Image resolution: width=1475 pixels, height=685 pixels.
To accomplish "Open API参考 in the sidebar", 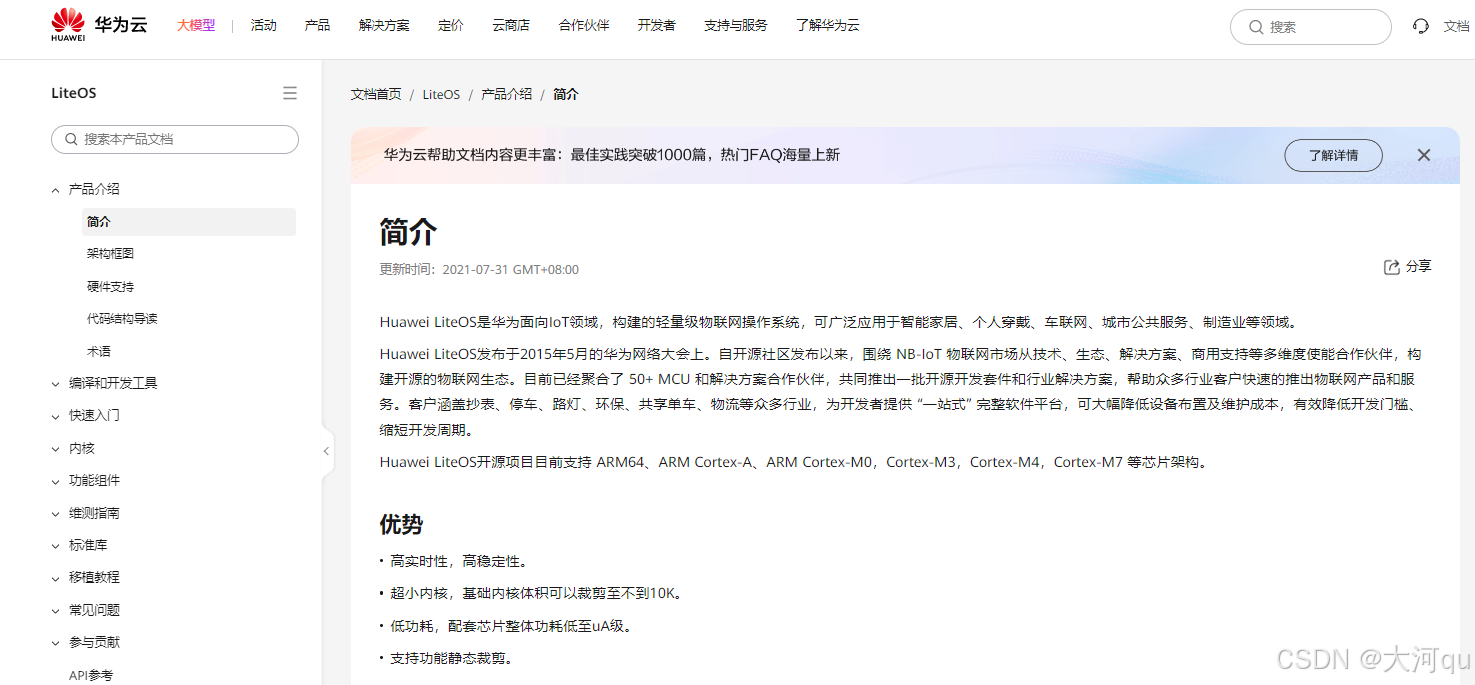I will pyautogui.click(x=91, y=675).
